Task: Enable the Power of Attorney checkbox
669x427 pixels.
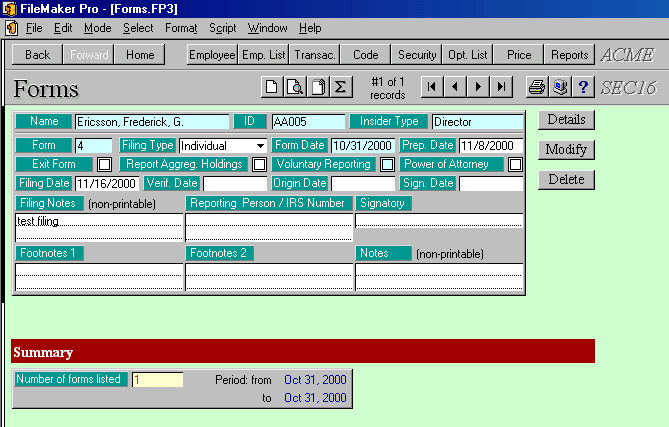Action: pos(515,165)
